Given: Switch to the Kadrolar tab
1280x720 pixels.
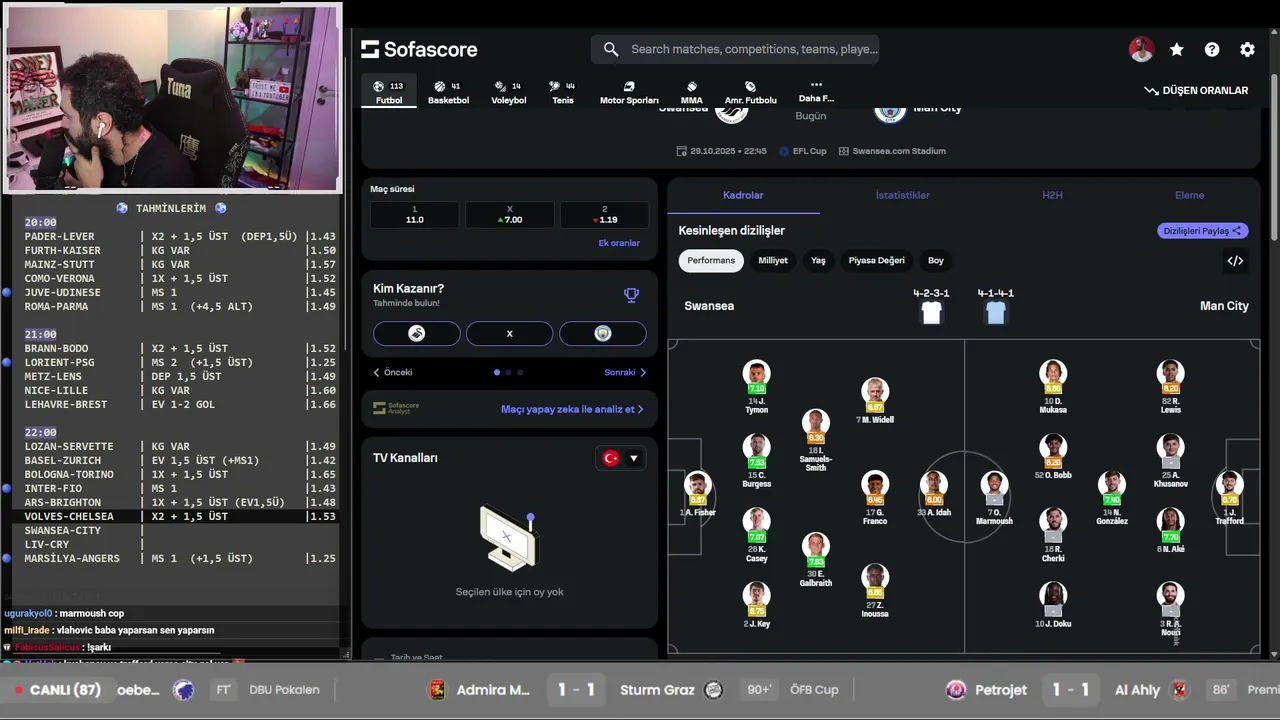Looking at the screenshot, I should [x=743, y=195].
